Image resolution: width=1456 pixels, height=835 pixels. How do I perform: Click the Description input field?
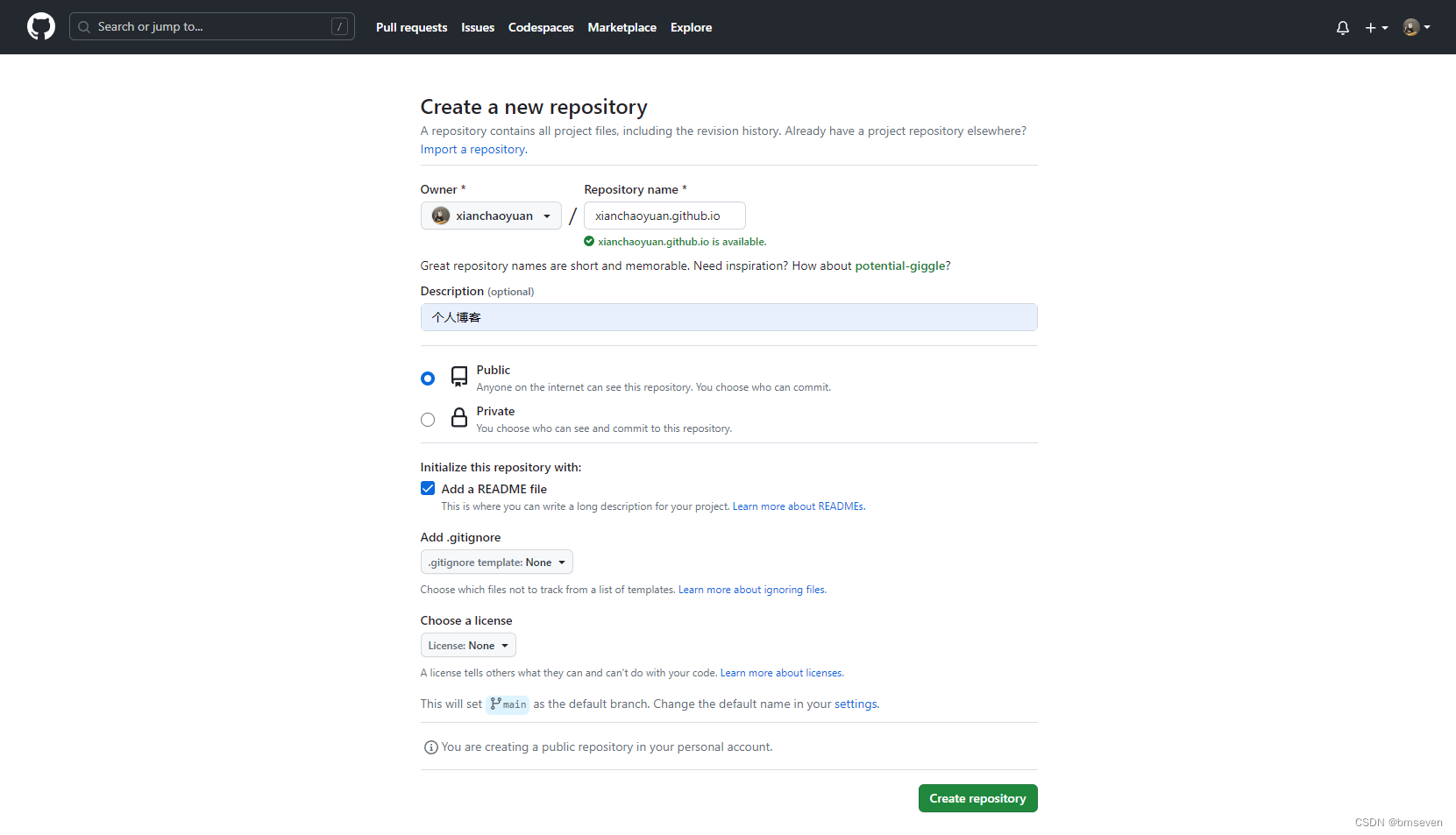[x=728, y=317]
